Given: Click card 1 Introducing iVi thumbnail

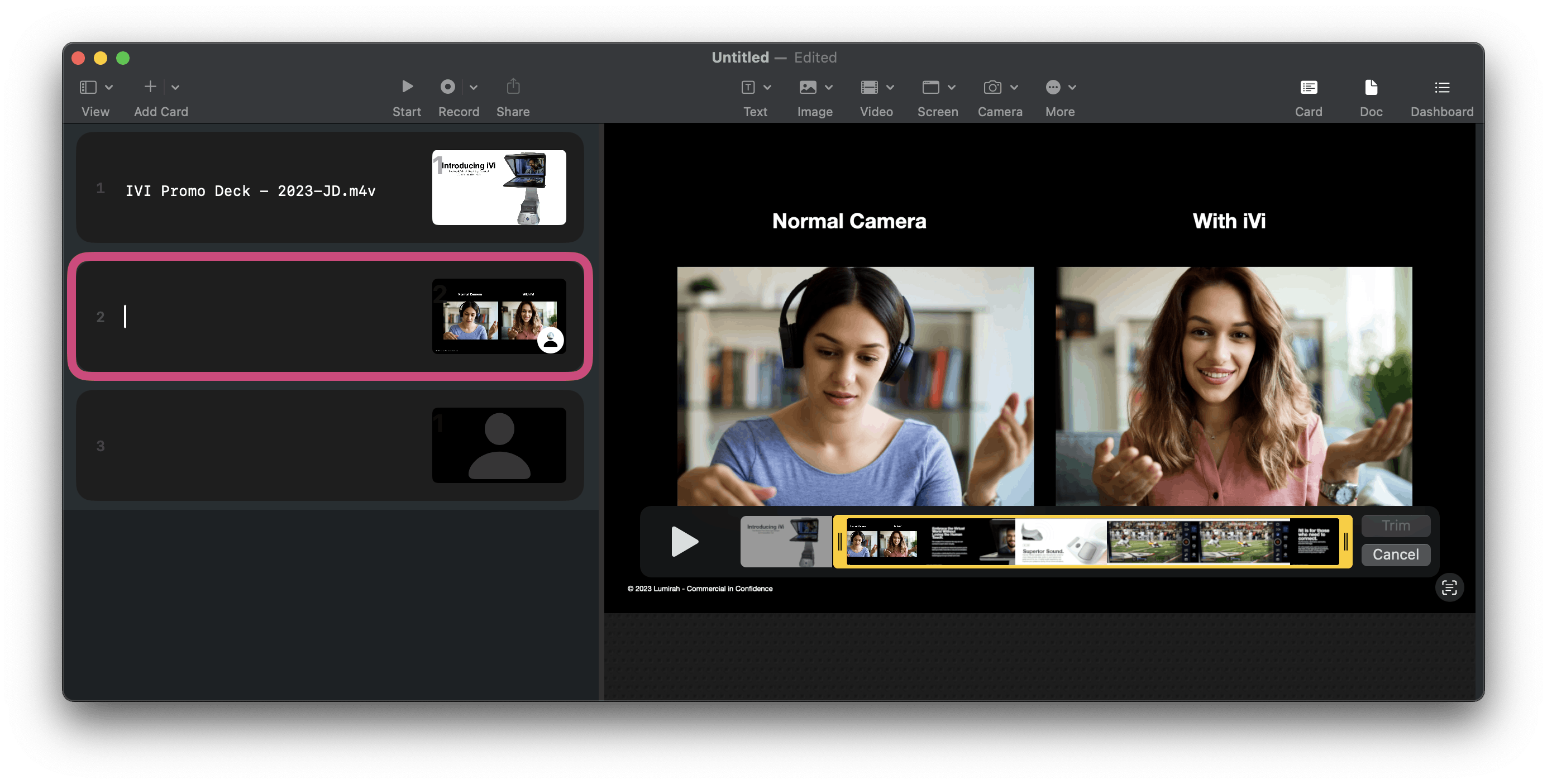Looking at the screenshot, I should 499,187.
